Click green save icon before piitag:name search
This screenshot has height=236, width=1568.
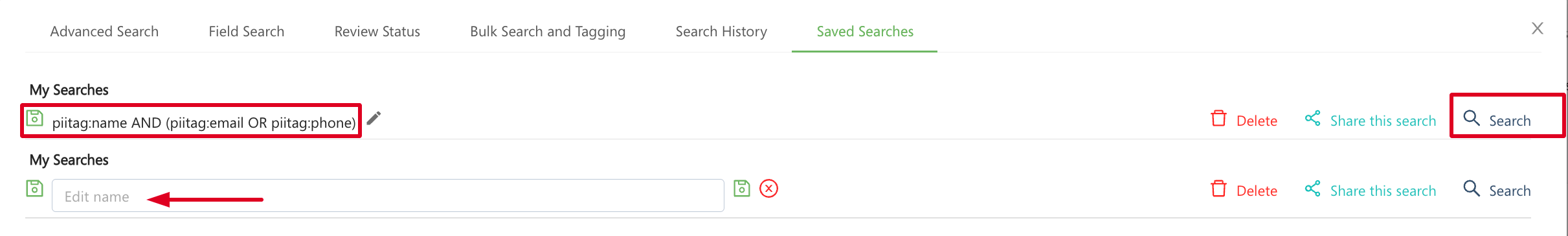pyautogui.click(x=34, y=118)
